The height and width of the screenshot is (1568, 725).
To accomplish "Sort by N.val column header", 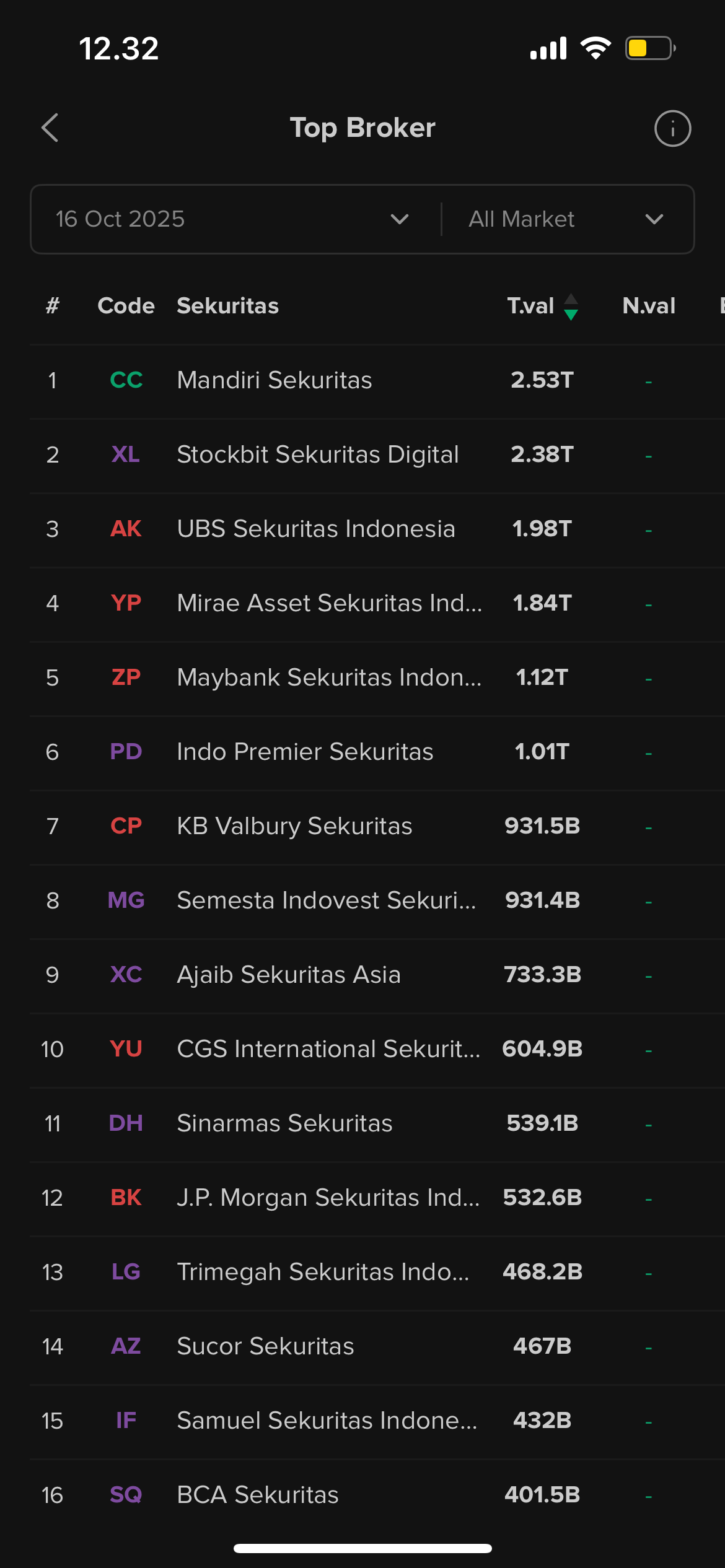I will pyautogui.click(x=649, y=306).
